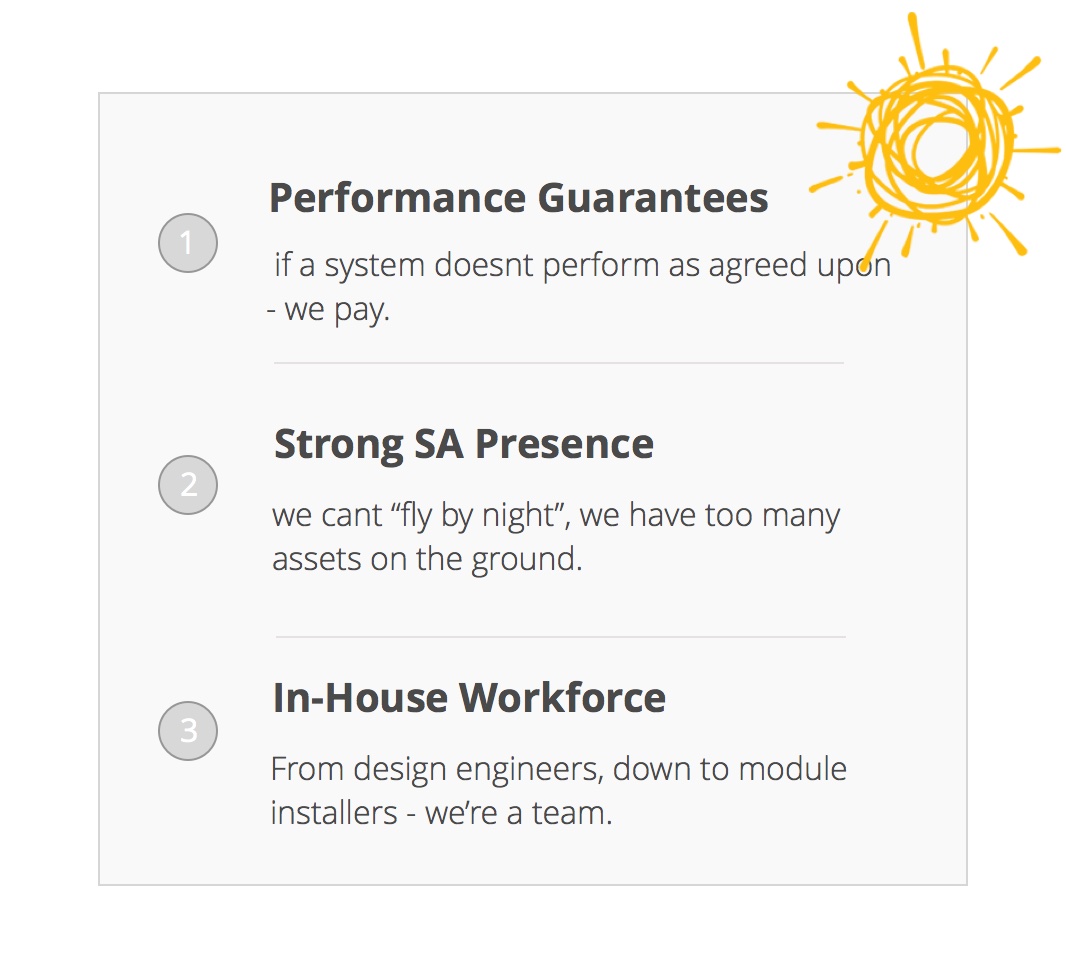Click the number 1 circle badge
Image resolution: width=1066 pixels, height=976 pixels.
188,243
